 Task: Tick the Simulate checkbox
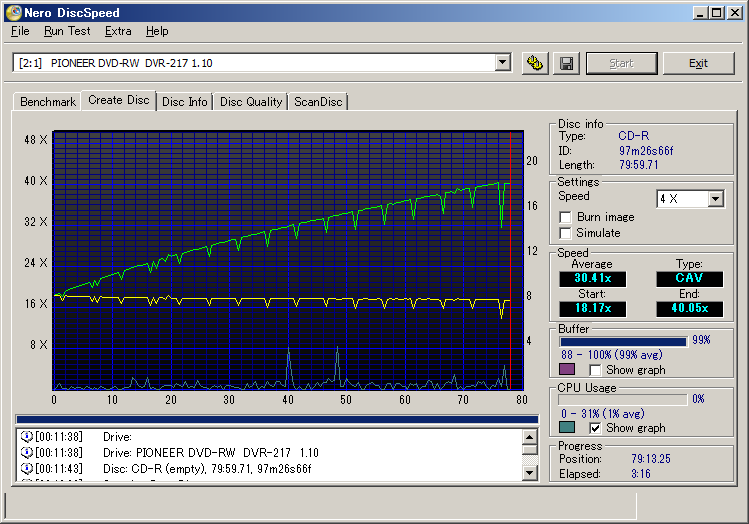point(566,233)
